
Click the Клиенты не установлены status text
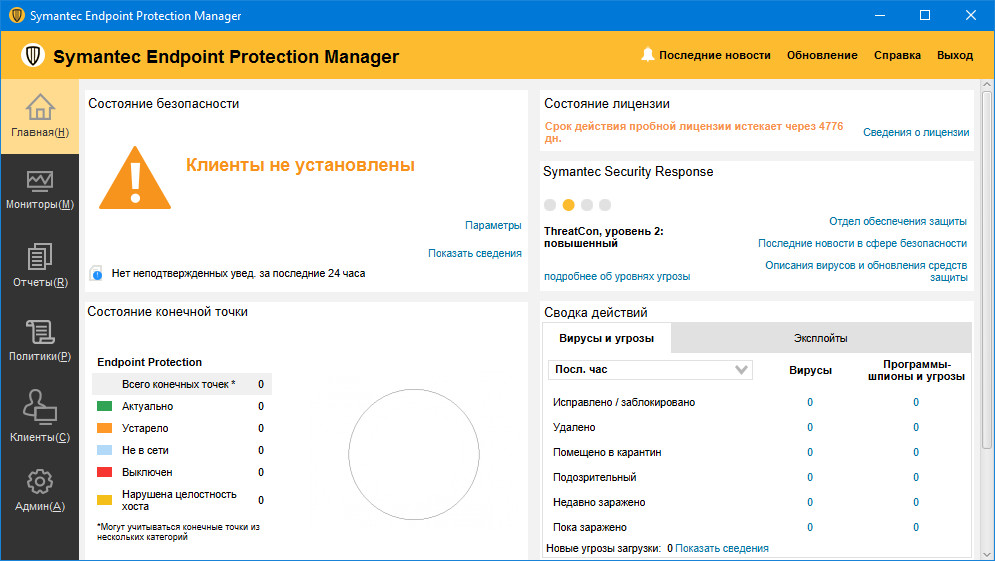(x=300, y=165)
